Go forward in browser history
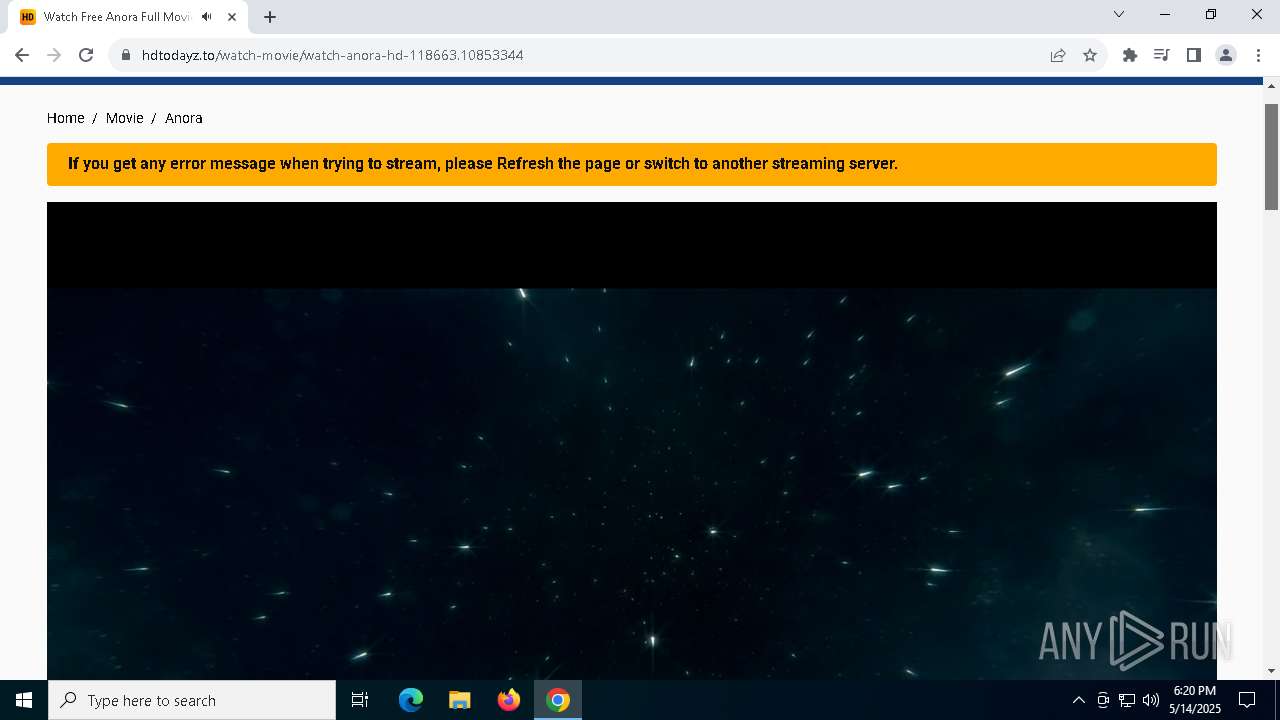The image size is (1280, 720). coord(54,55)
